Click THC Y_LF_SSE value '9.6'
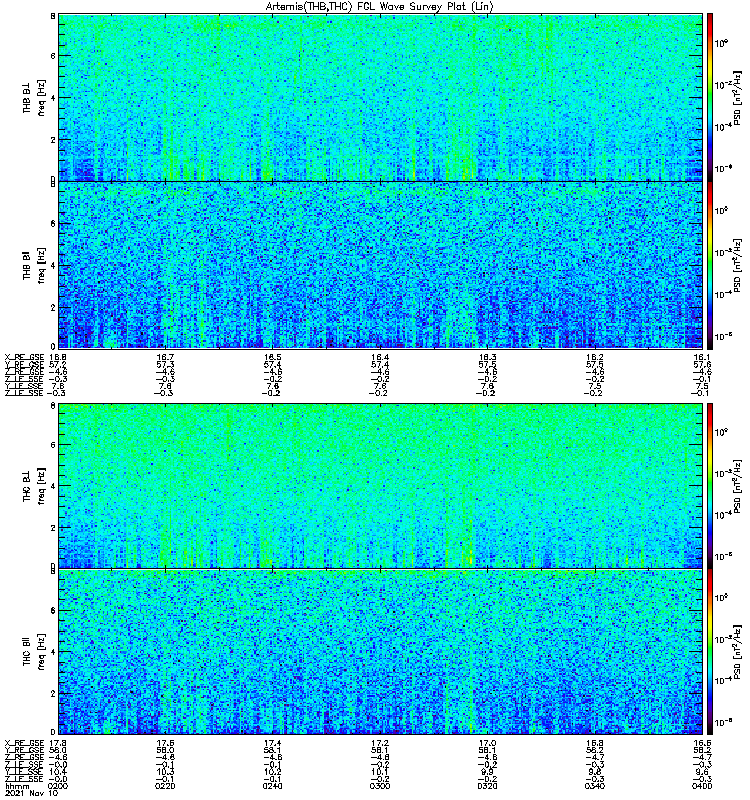 [x=704, y=772]
